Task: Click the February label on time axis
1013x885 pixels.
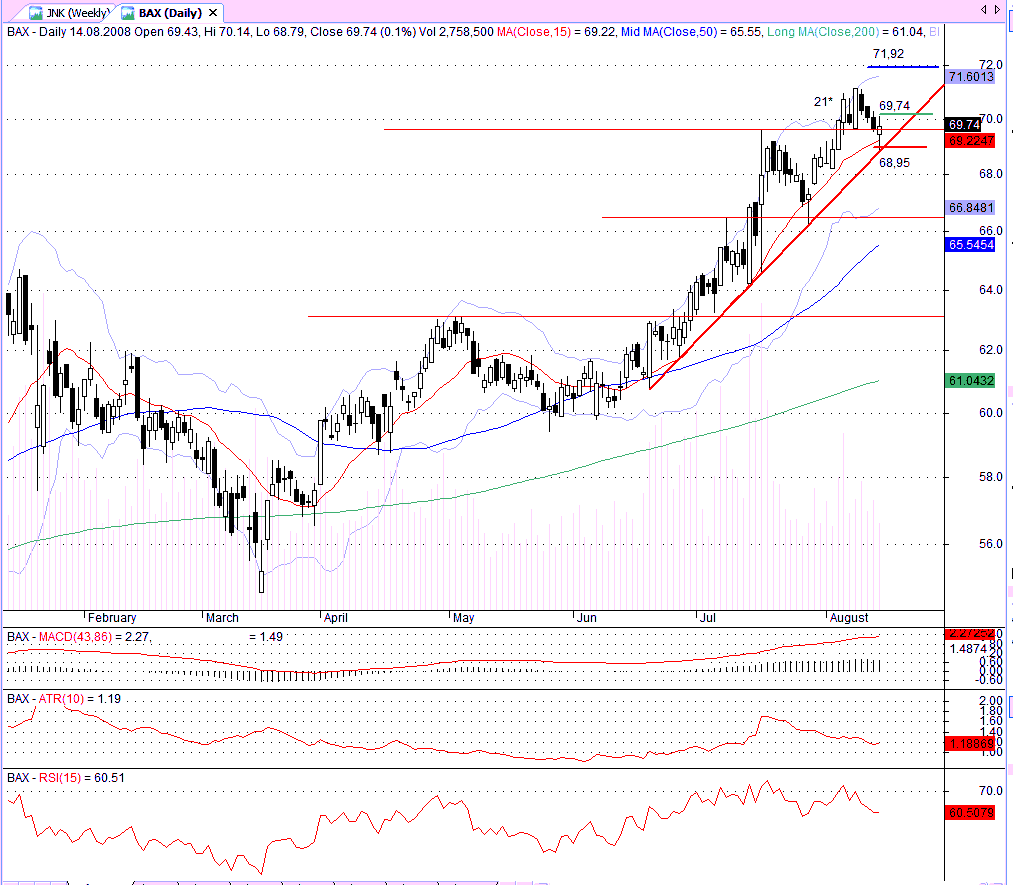Action: coord(112,618)
